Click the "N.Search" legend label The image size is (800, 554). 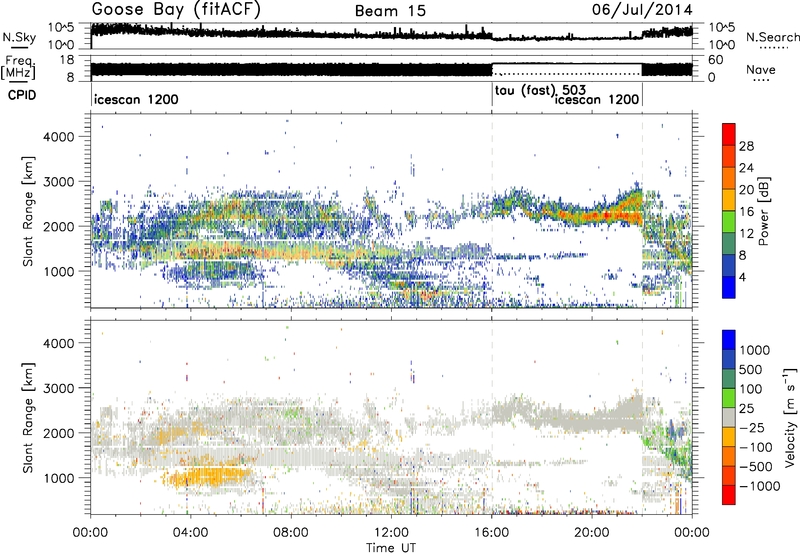(x=772, y=37)
